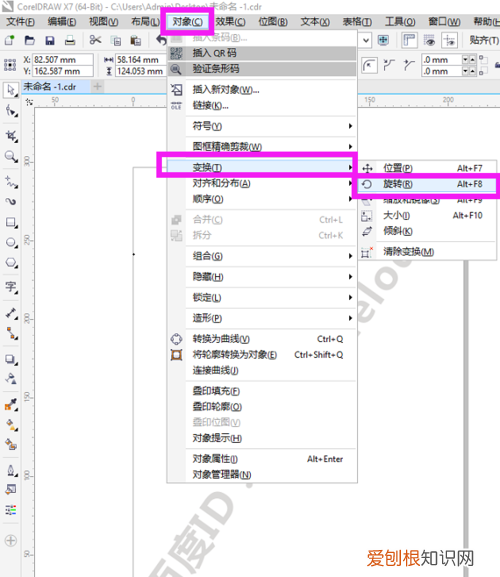Click the Open folder icon
The height and width of the screenshot is (577, 500).
[x=29, y=40]
